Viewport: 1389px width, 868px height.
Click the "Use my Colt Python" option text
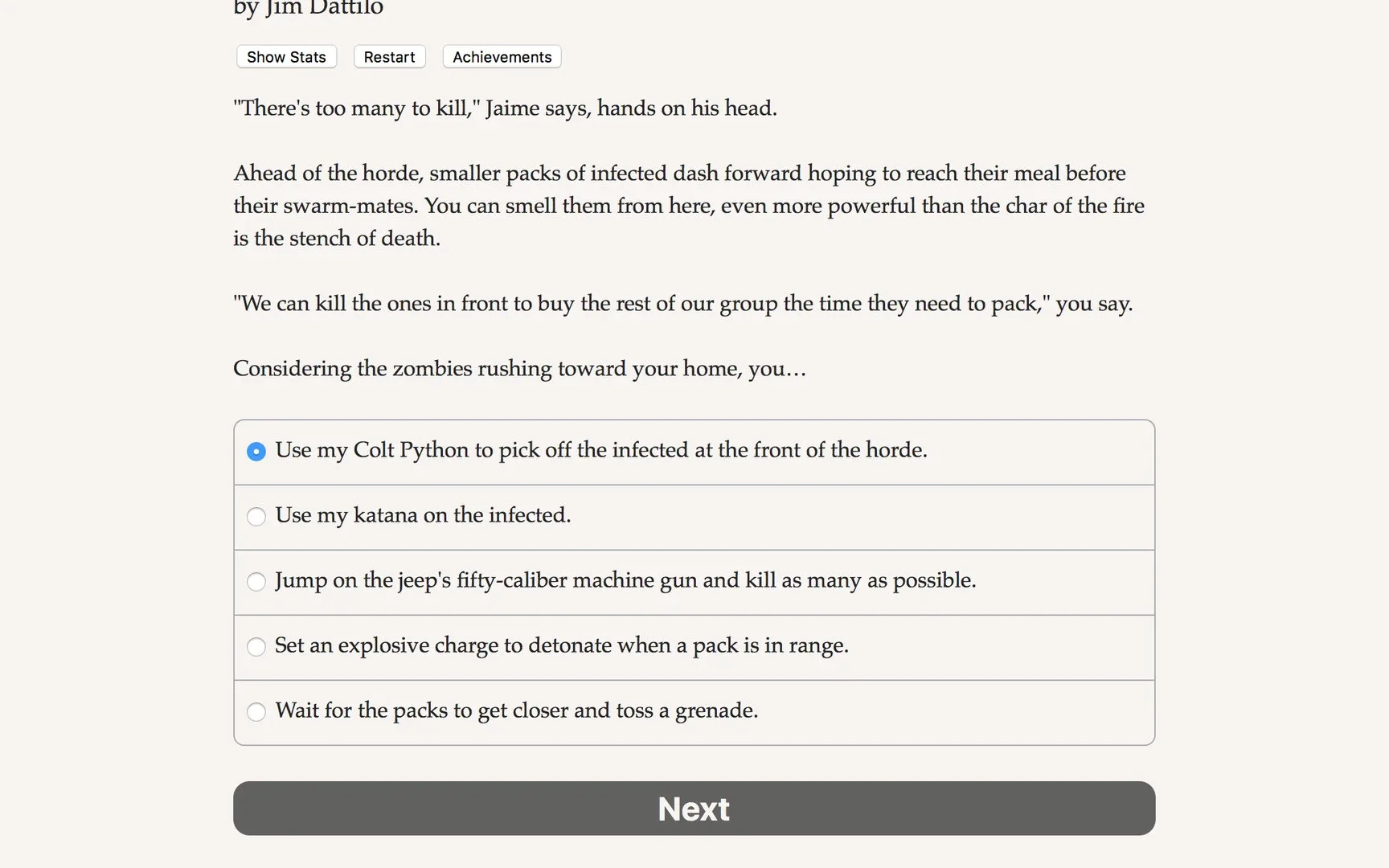tap(600, 450)
